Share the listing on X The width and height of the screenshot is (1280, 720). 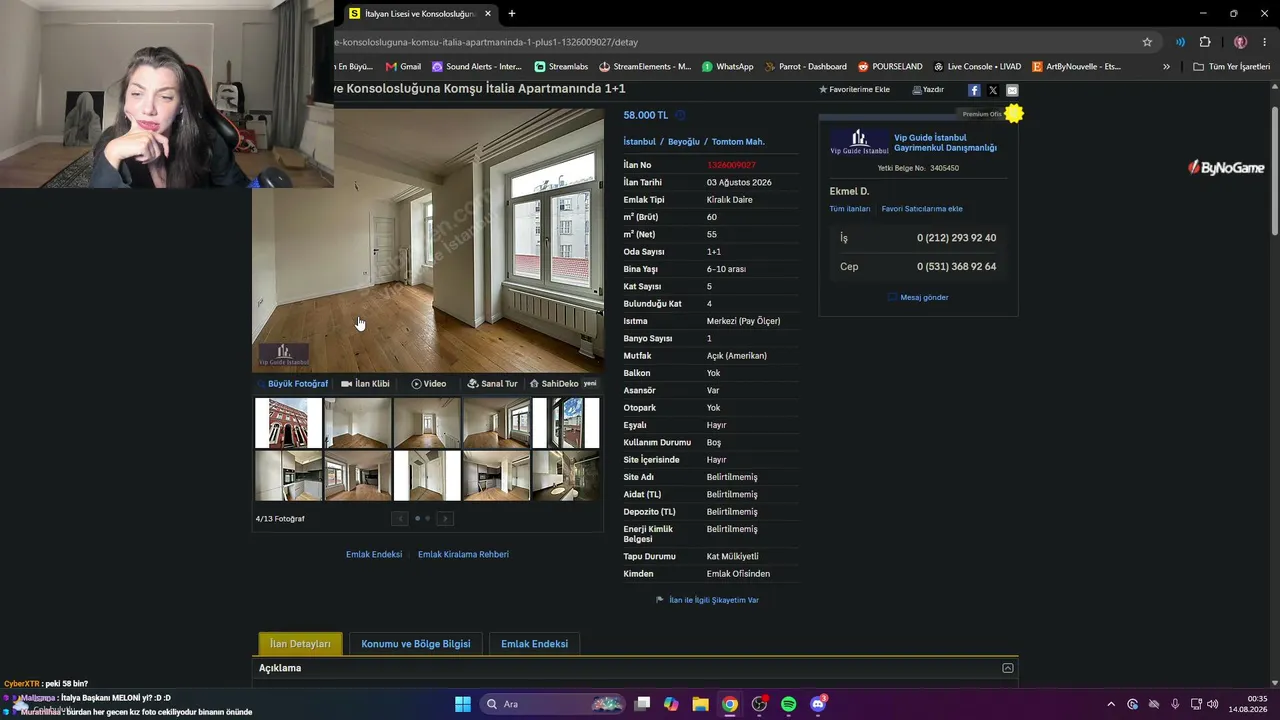pos(993,90)
